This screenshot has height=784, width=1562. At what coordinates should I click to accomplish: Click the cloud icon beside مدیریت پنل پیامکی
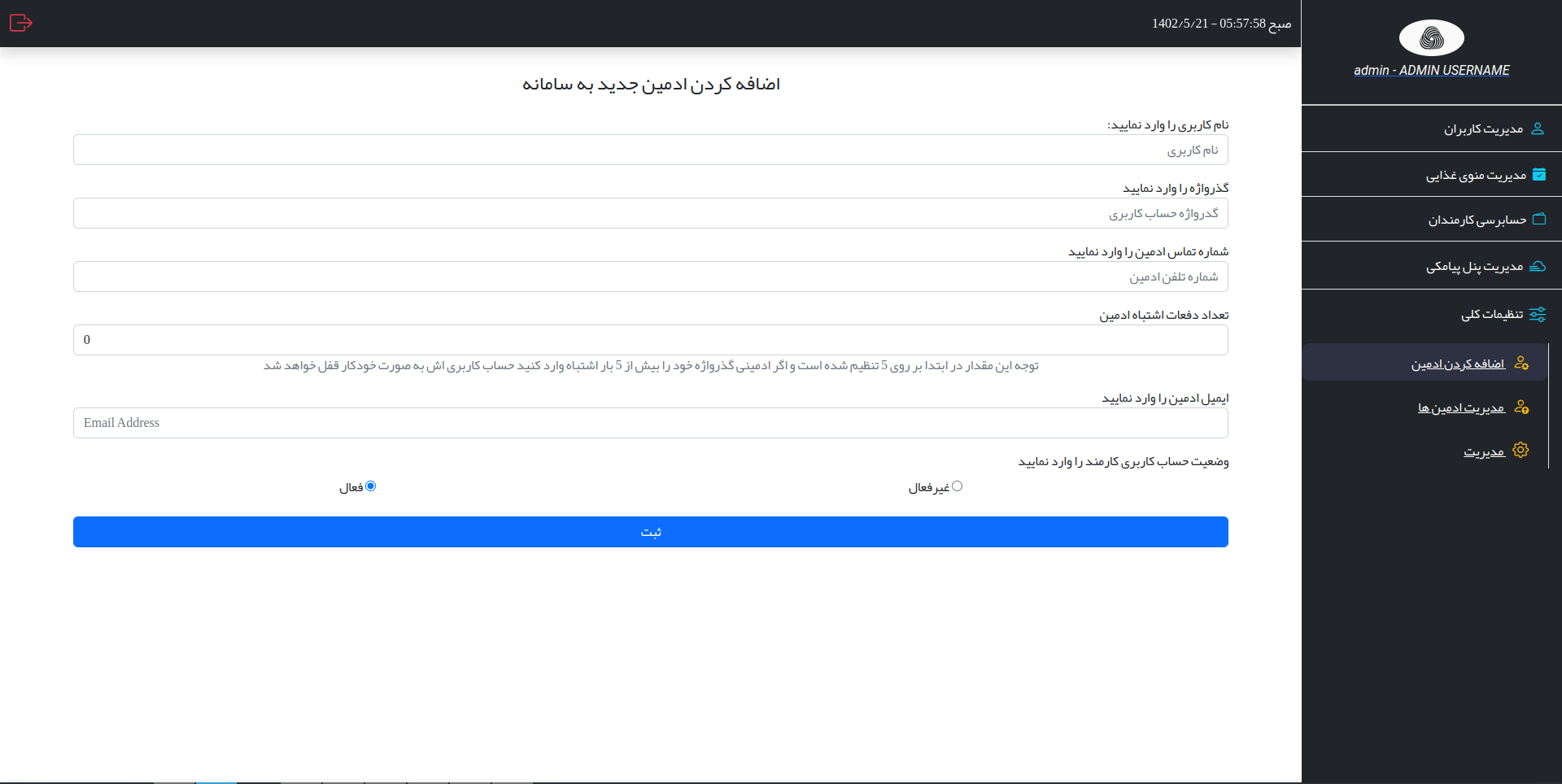point(1538,266)
